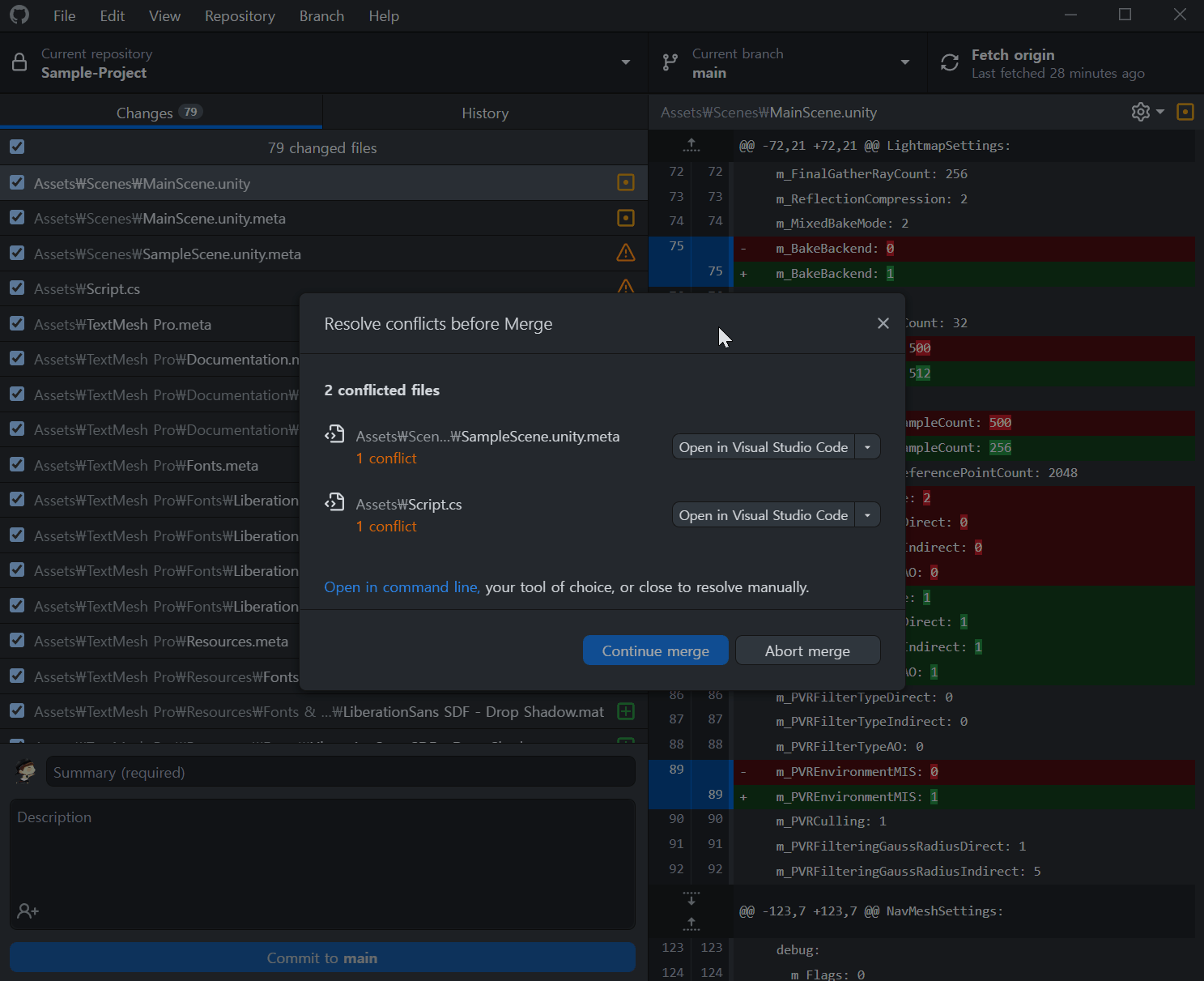The image size is (1204, 981).
Task: Select Documentation.meta file row
Action: 150,359
